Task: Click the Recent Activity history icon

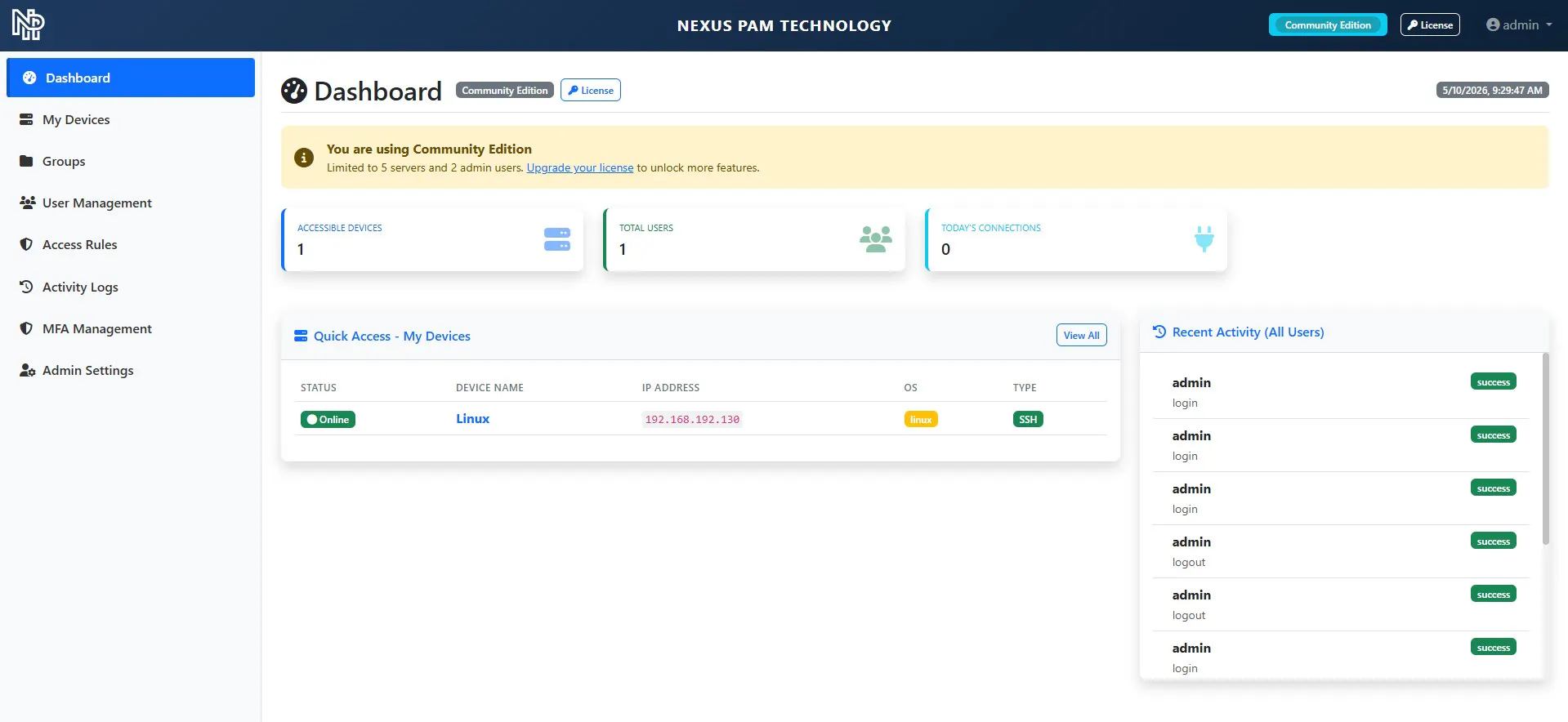Action: pyautogui.click(x=1159, y=332)
